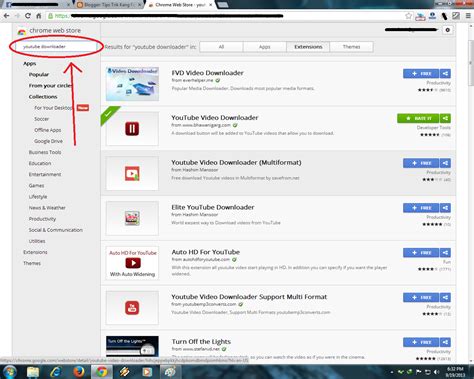
Task: Open Extensions in the left sidebar
Action: (35, 252)
